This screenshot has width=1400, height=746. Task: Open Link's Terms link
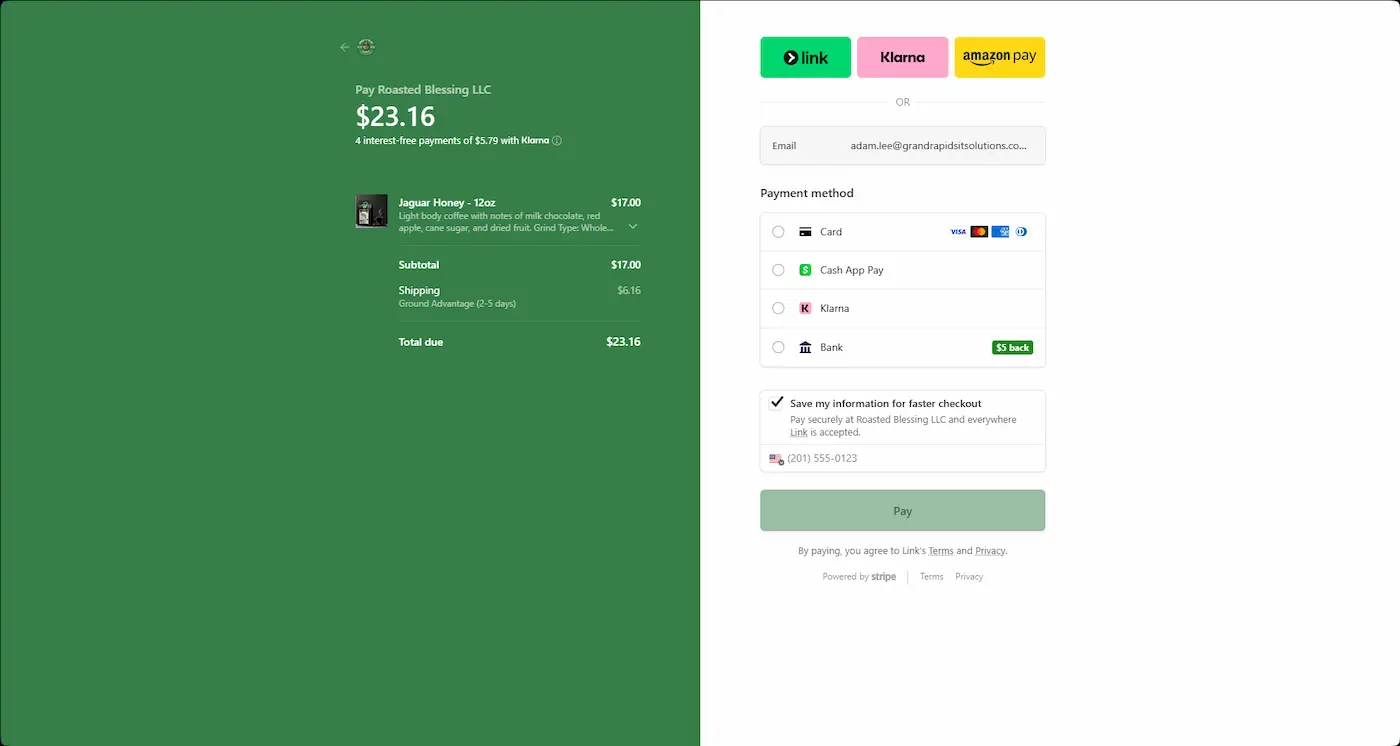pyautogui.click(x=940, y=551)
